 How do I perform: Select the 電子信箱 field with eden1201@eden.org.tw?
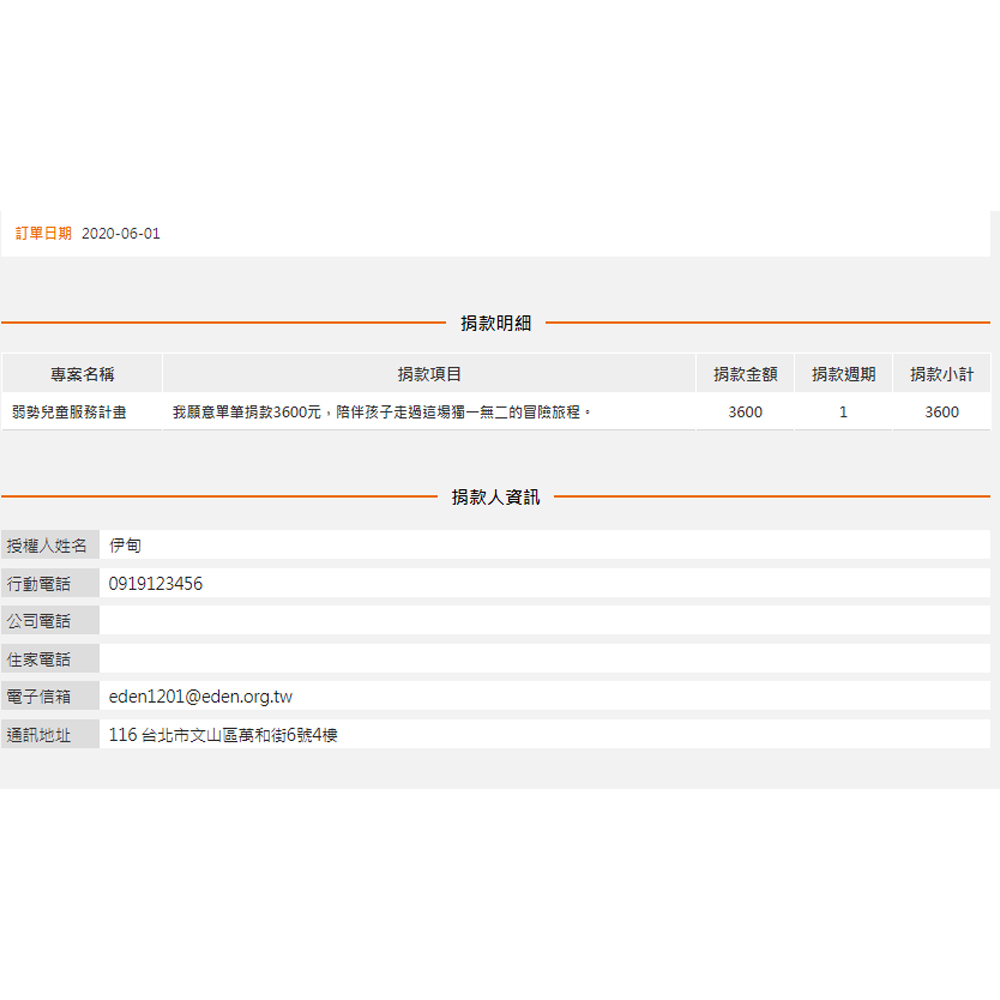544,696
